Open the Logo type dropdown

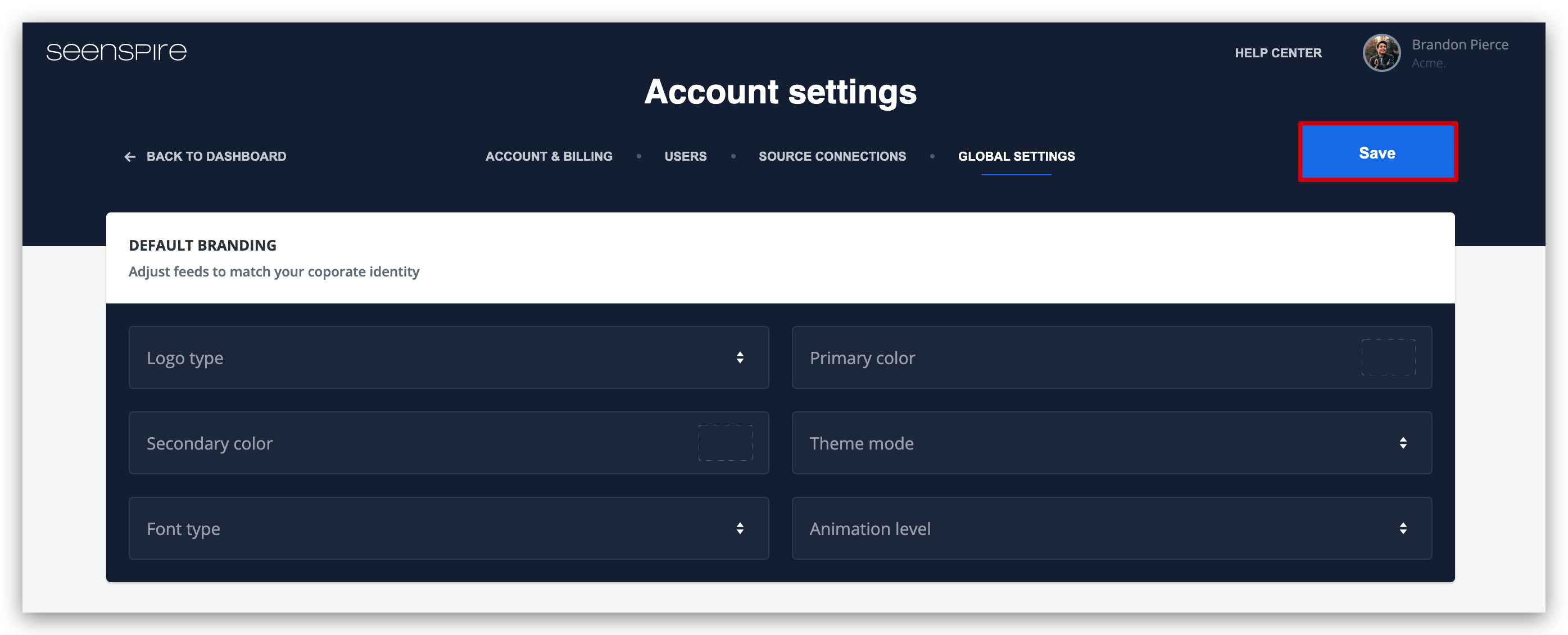pyautogui.click(x=448, y=357)
